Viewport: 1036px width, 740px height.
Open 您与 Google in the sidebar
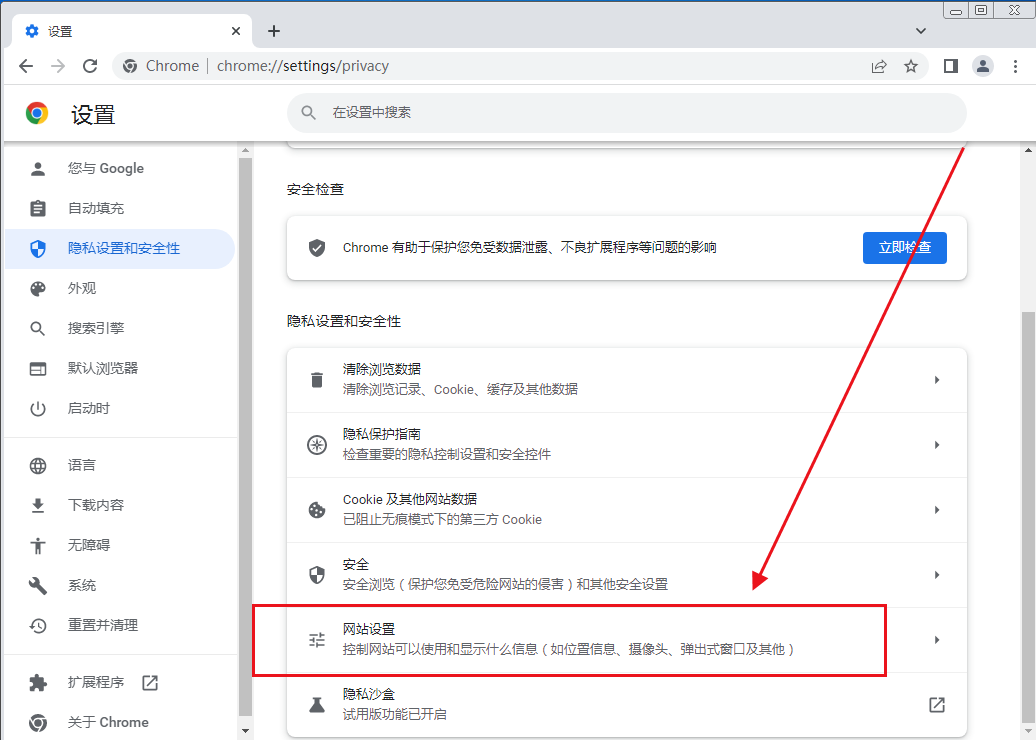119,168
